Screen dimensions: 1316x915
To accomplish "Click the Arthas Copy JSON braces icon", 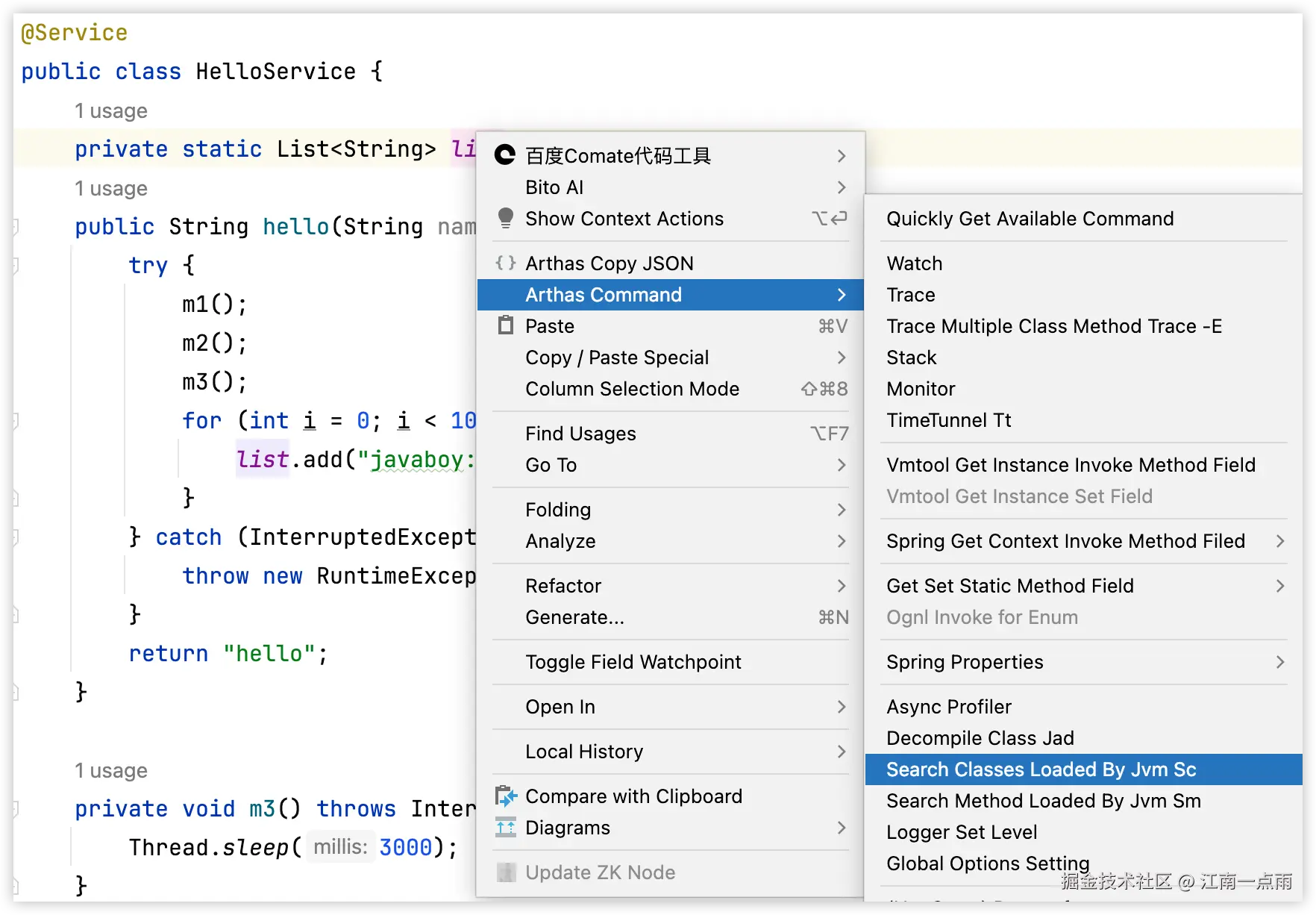I will (506, 263).
